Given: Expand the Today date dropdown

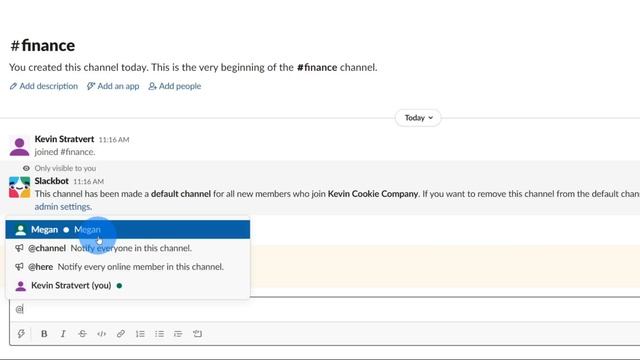Looking at the screenshot, I should click(418, 118).
